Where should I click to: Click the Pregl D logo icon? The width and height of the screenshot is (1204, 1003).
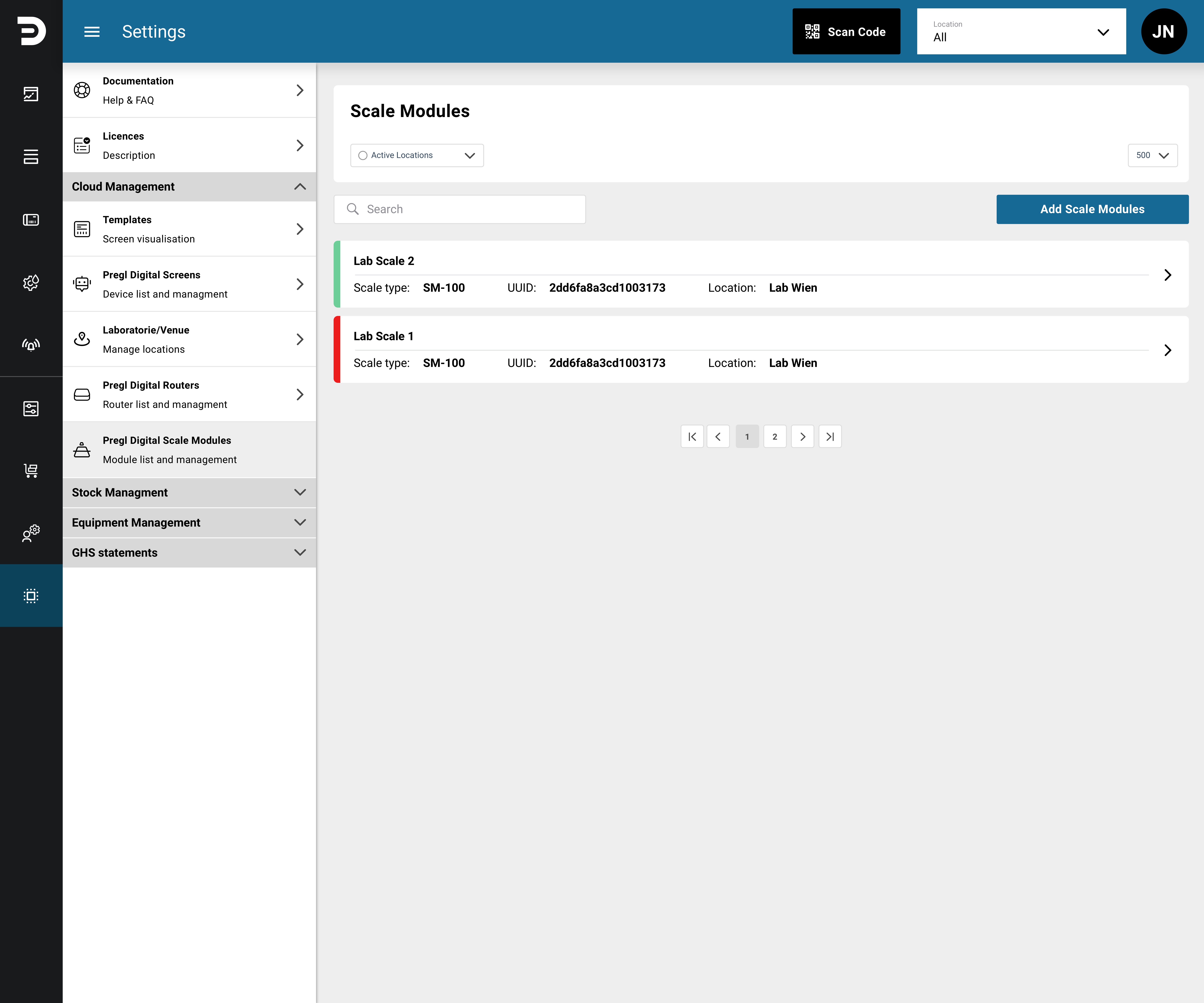[32, 31]
